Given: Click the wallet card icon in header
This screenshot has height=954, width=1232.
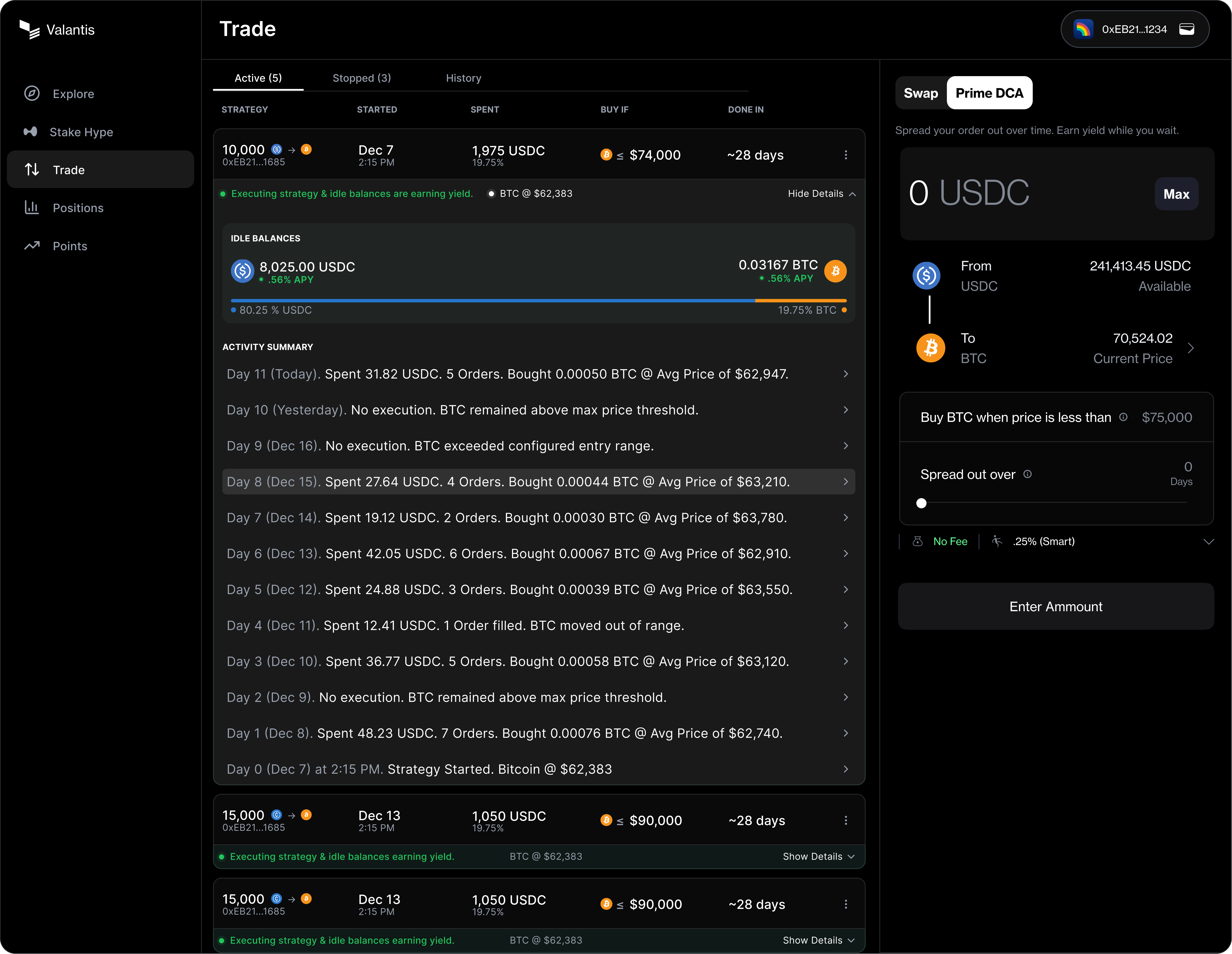Looking at the screenshot, I should (1186, 29).
